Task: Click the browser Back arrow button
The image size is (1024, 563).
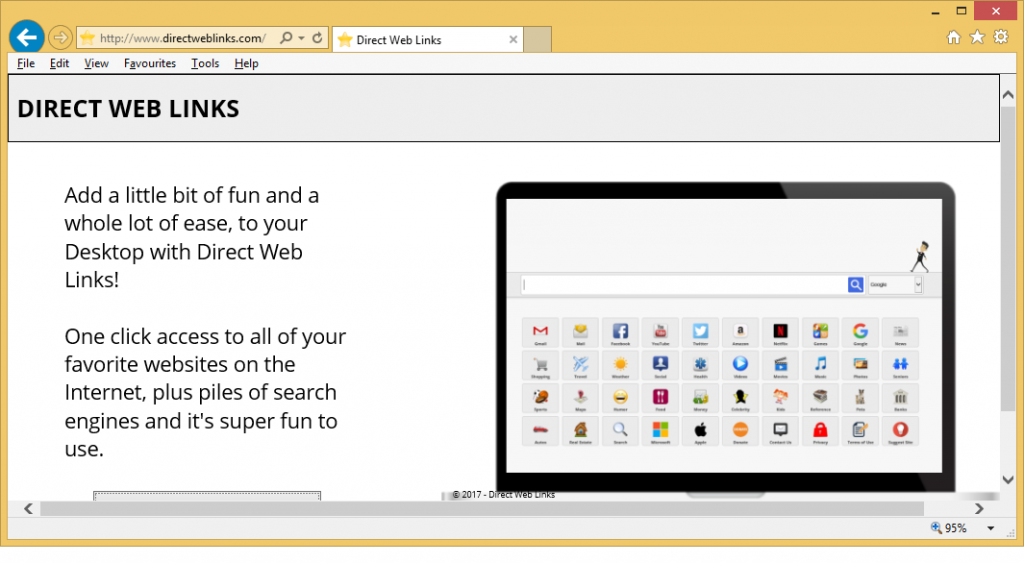Action: click(x=26, y=38)
